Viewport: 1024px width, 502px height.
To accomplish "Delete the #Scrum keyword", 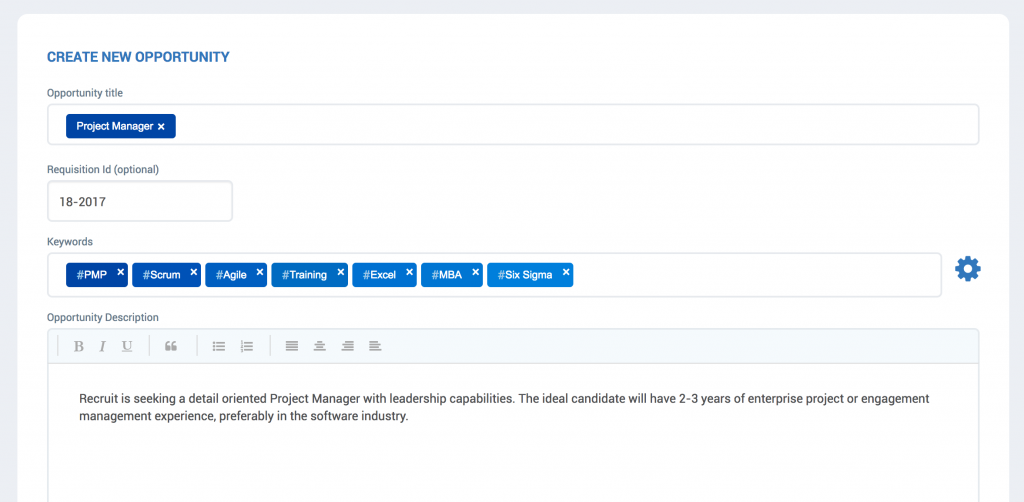I will [x=194, y=271].
